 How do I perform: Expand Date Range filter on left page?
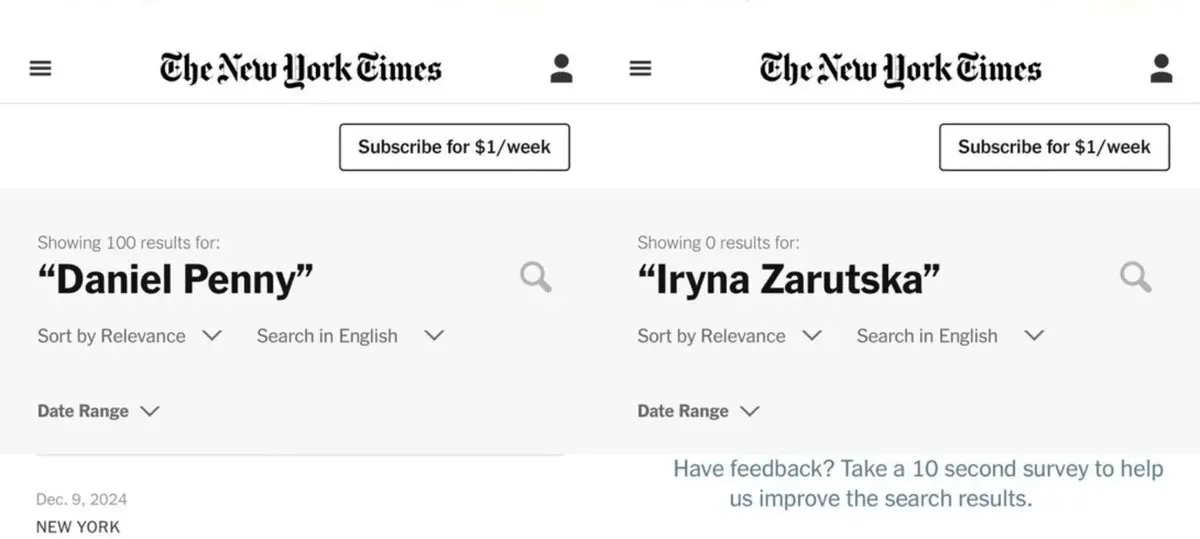[x=98, y=411]
